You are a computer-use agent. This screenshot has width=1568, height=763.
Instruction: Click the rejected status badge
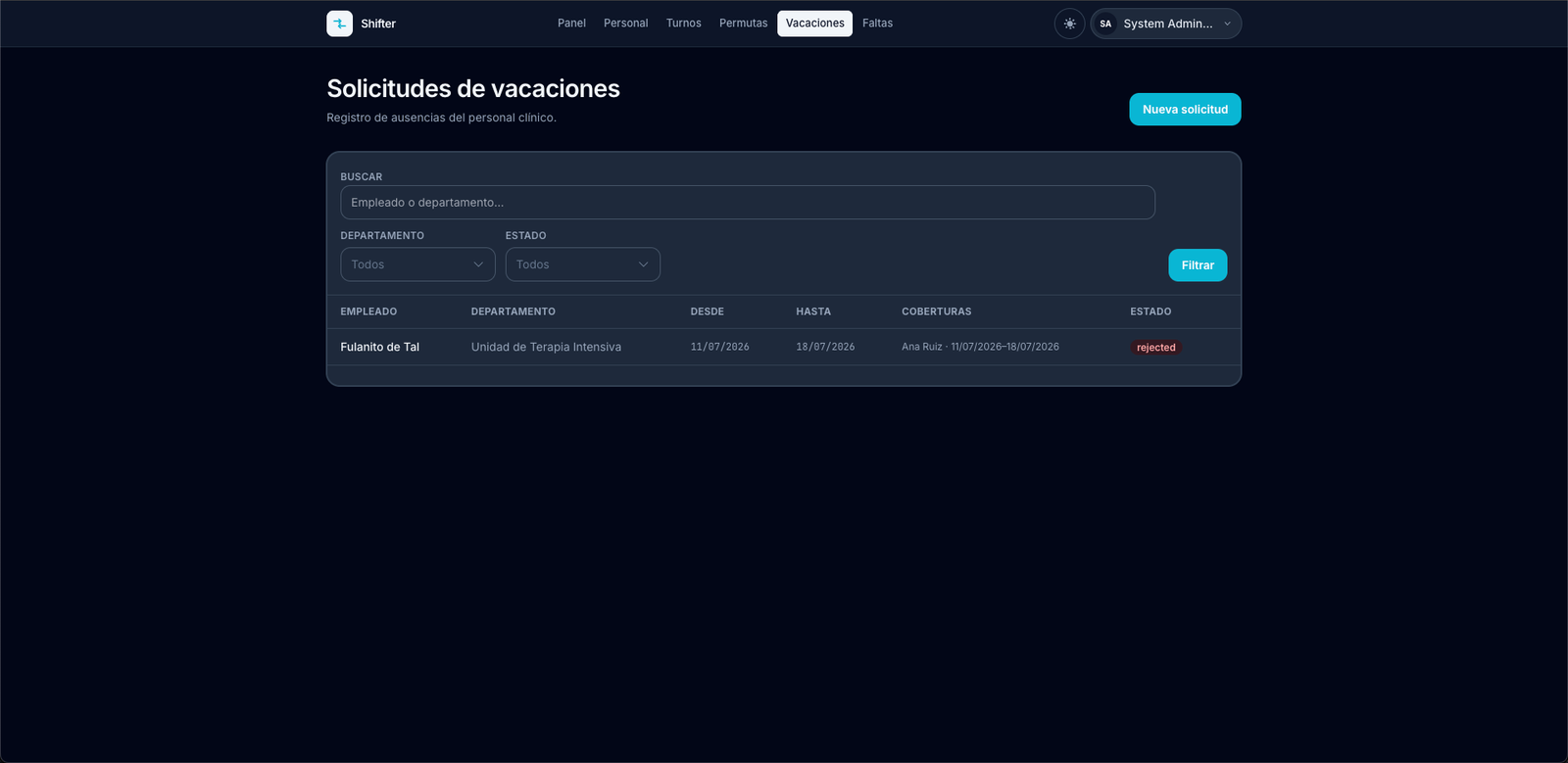tap(1156, 348)
